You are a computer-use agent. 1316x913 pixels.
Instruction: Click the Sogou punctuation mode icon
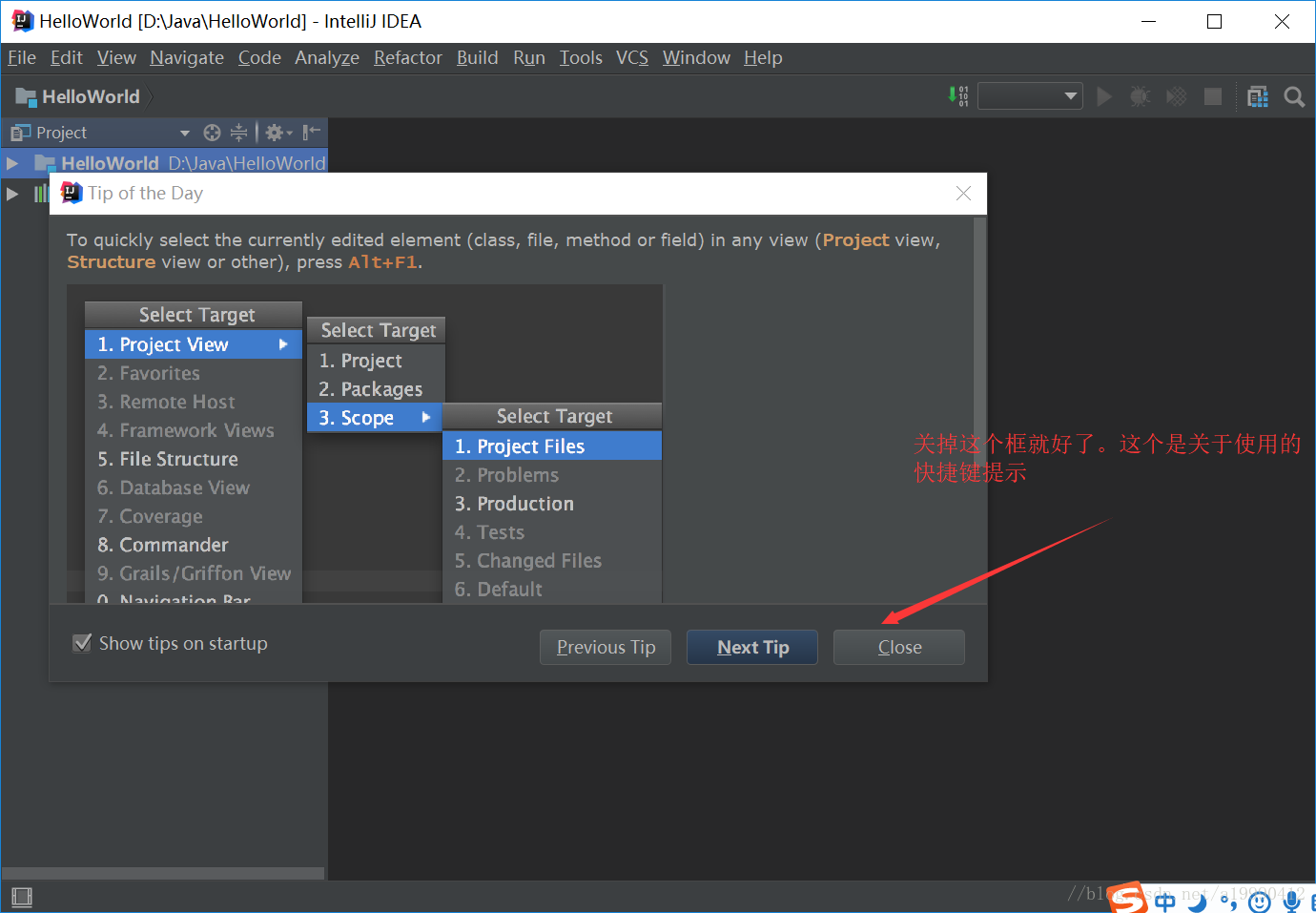[1228, 902]
